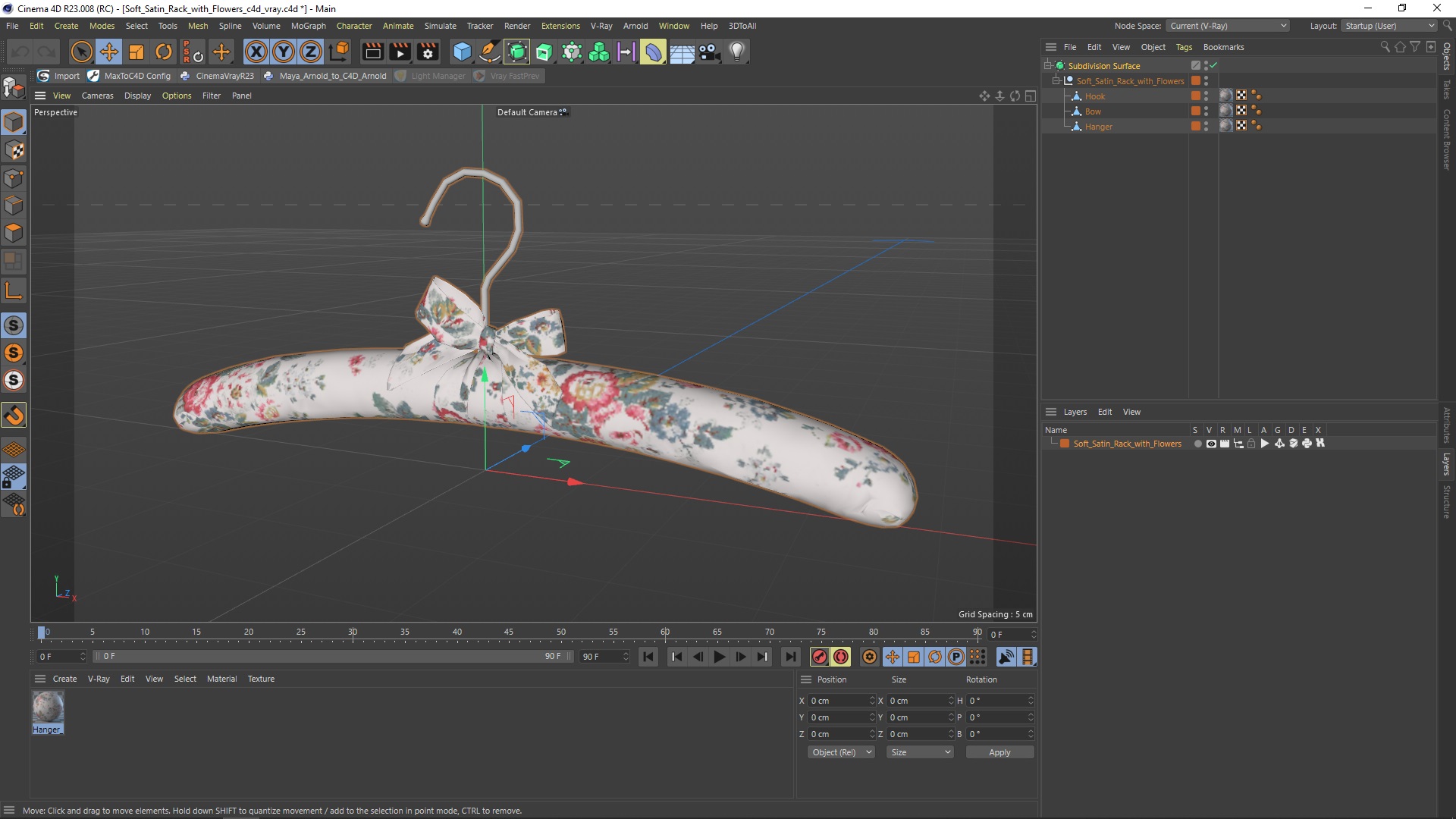Toggle Z axis lock
The height and width of the screenshot is (819, 1456).
311,52
